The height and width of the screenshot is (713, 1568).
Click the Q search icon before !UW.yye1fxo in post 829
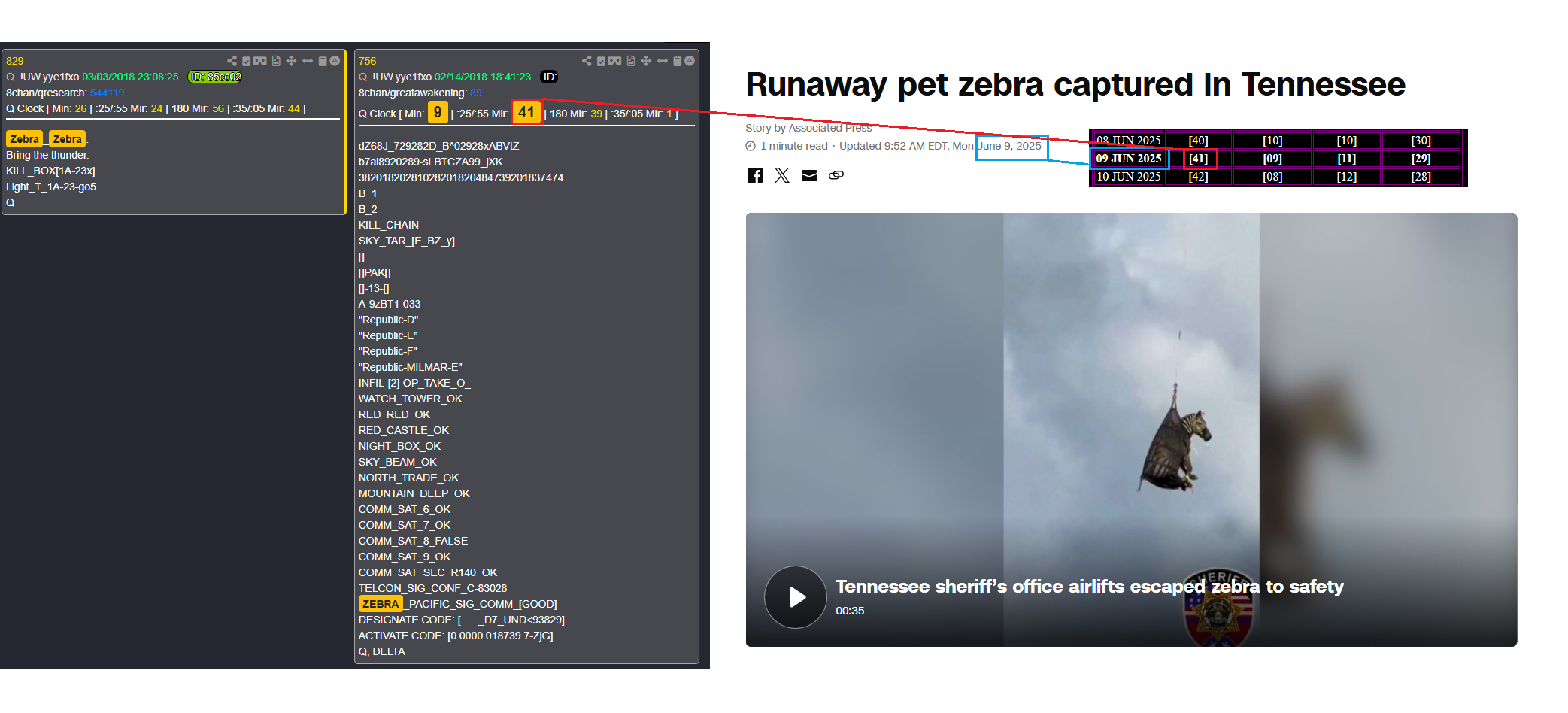click(x=11, y=77)
